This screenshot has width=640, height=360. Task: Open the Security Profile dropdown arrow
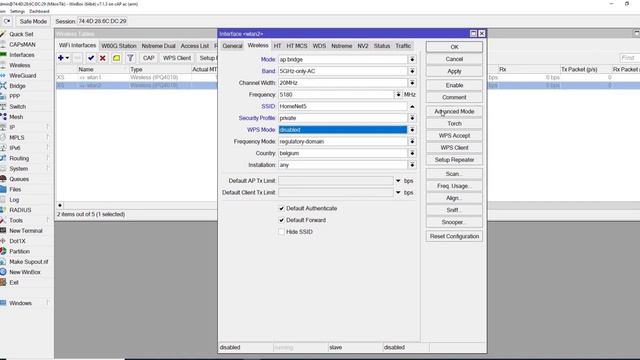(412, 118)
